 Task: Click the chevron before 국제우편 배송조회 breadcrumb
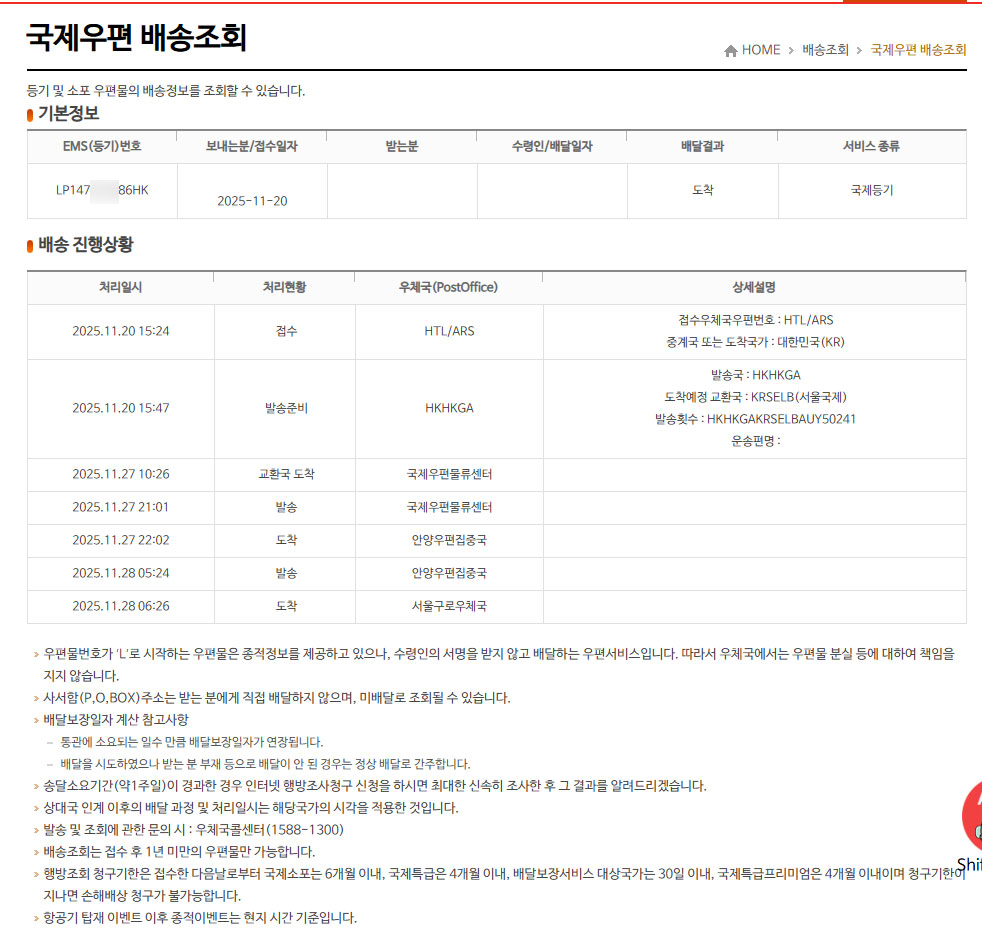click(x=859, y=50)
